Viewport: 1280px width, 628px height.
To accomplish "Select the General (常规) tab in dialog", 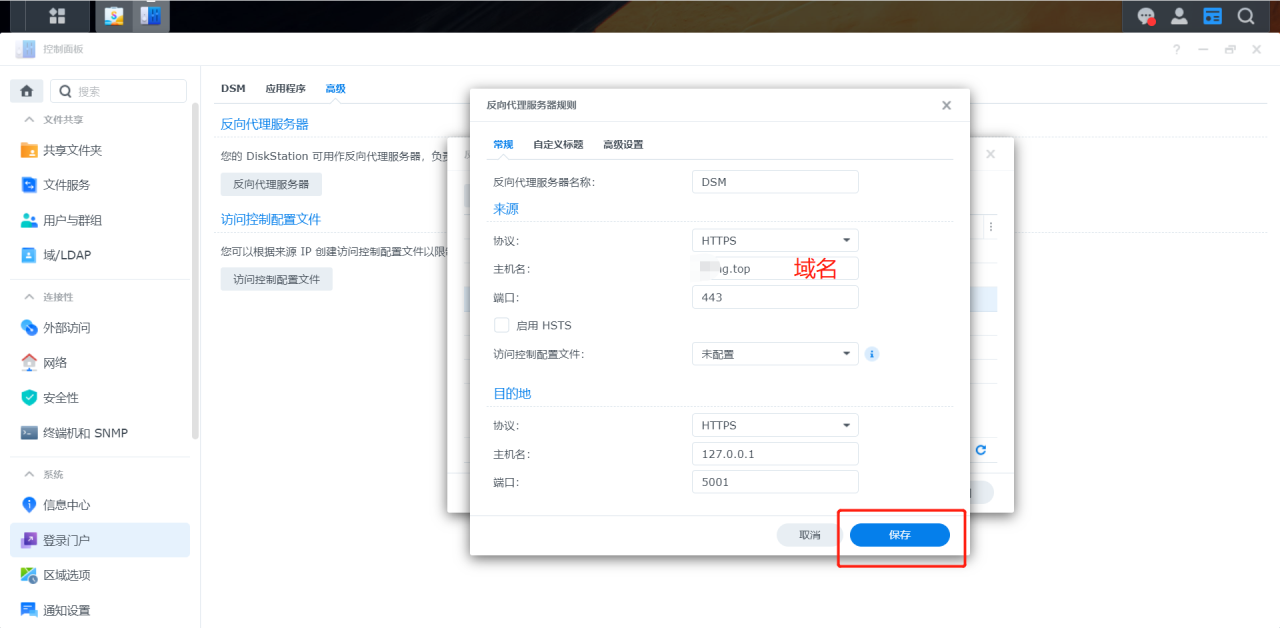I will point(503,145).
